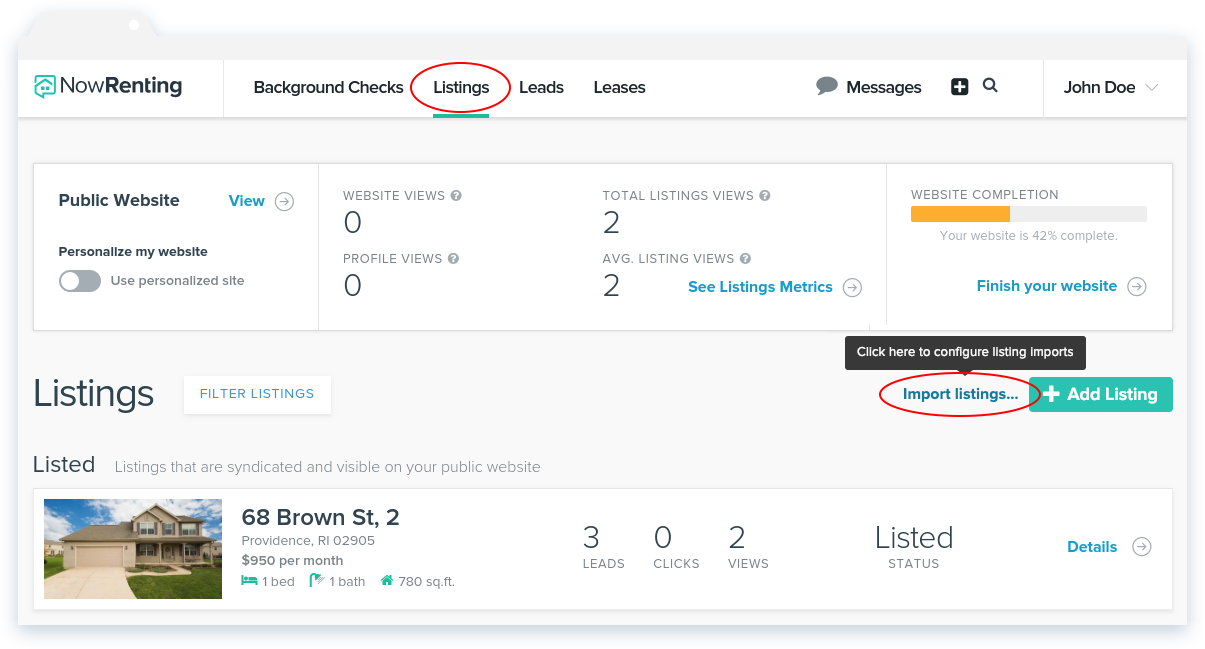Click the help icon next to Avg. Listing Views
Screen dimensions: 1205x649
coord(745,258)
